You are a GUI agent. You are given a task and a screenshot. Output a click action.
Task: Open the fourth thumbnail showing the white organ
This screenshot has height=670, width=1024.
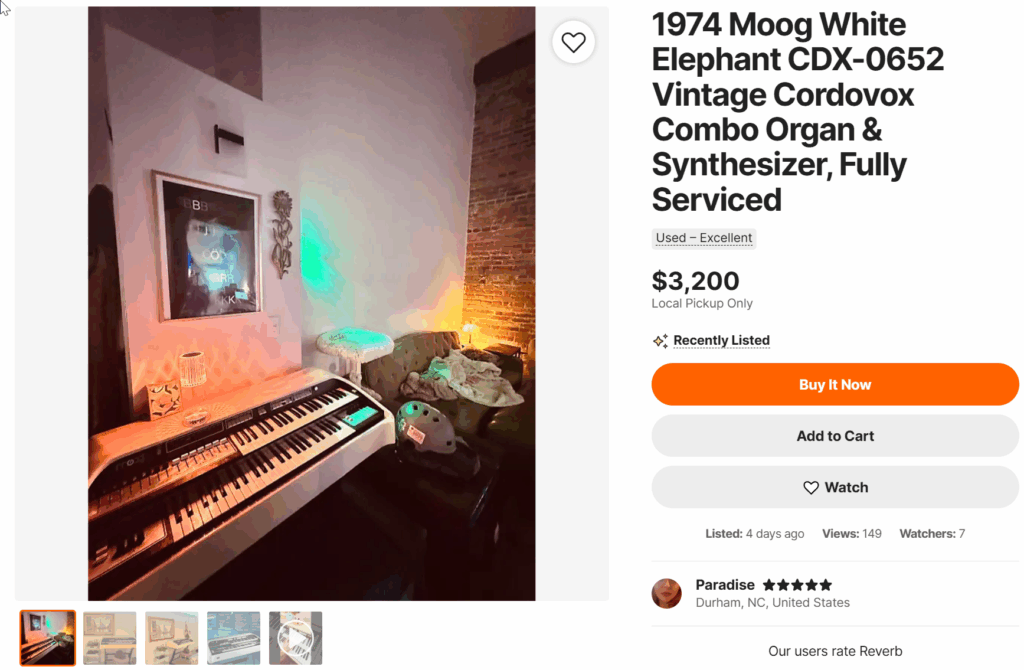tap(234, 637)
